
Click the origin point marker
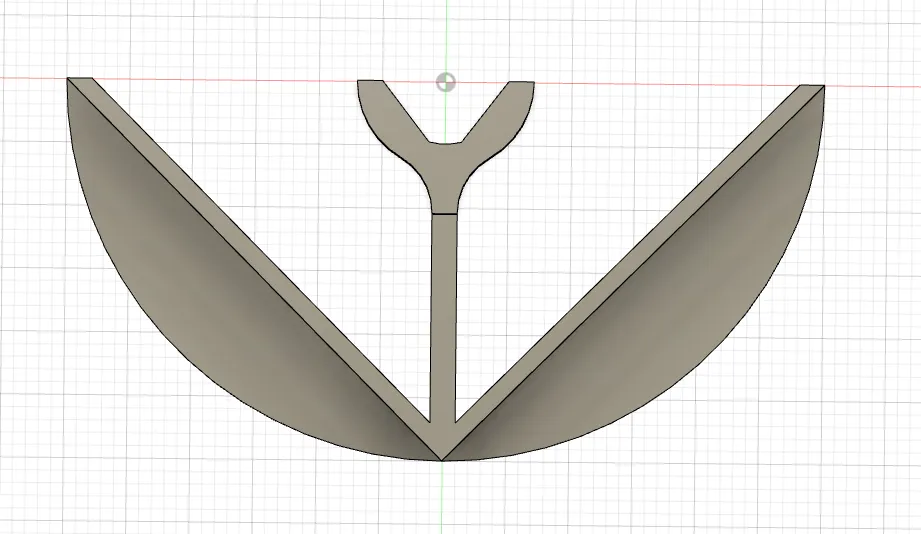coord(446,82)
